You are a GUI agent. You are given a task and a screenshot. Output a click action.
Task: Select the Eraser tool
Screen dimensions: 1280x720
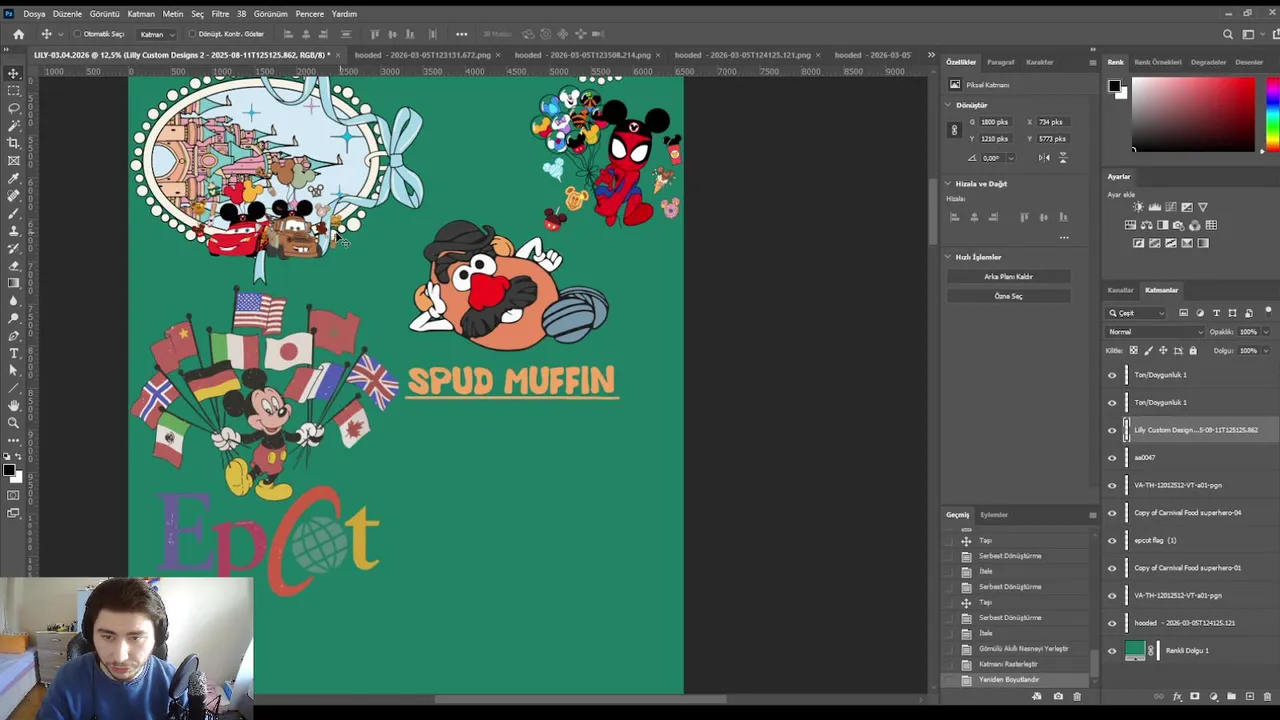click(x=14, y=266)
